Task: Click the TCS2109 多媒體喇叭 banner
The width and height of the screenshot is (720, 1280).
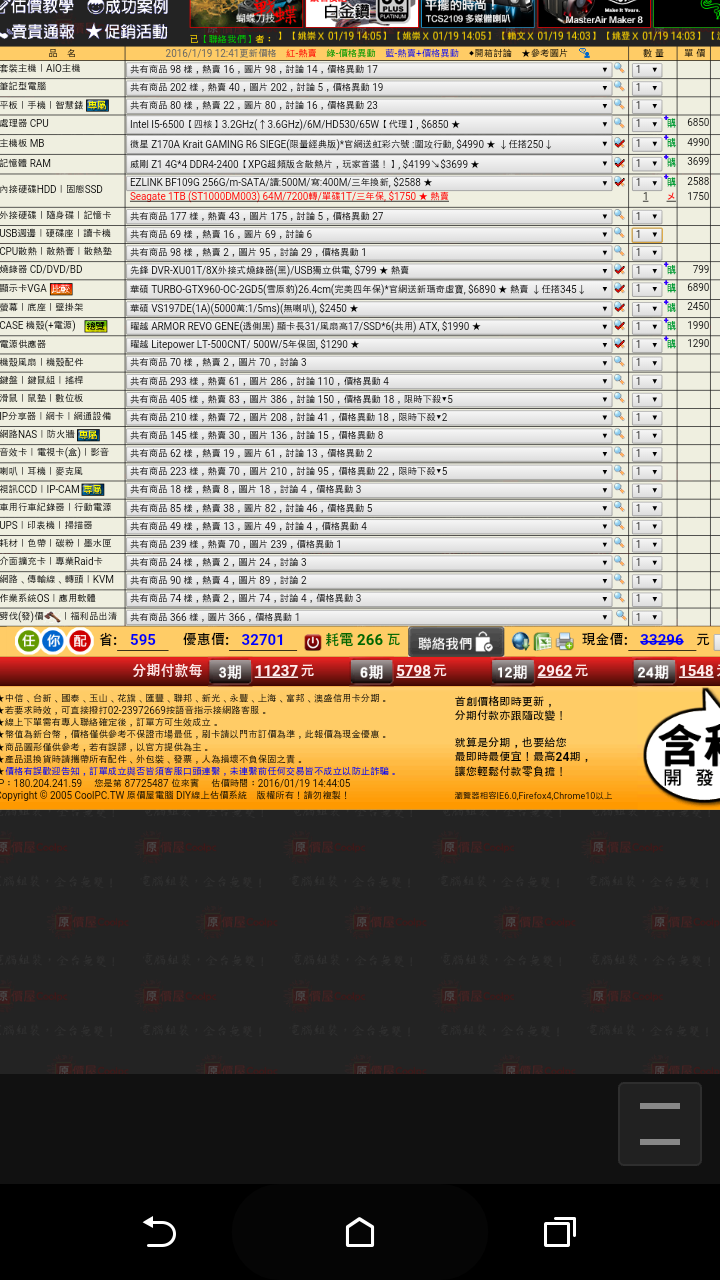Action: coord(477,13)
